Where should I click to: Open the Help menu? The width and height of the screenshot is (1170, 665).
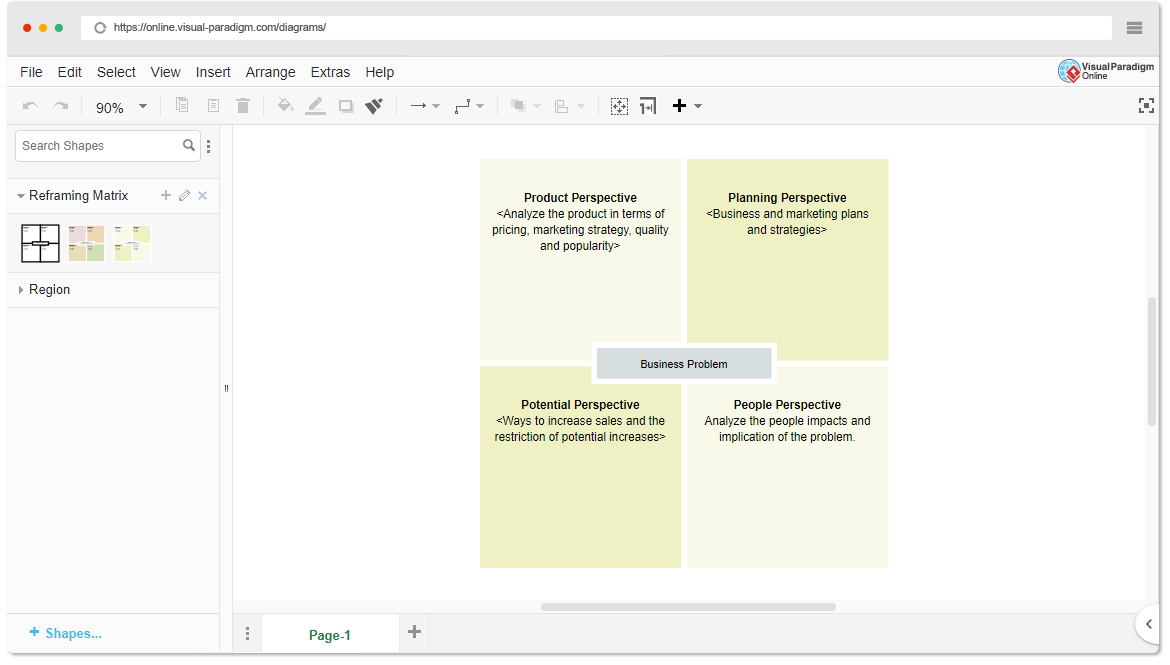click(x=380, y=72)
